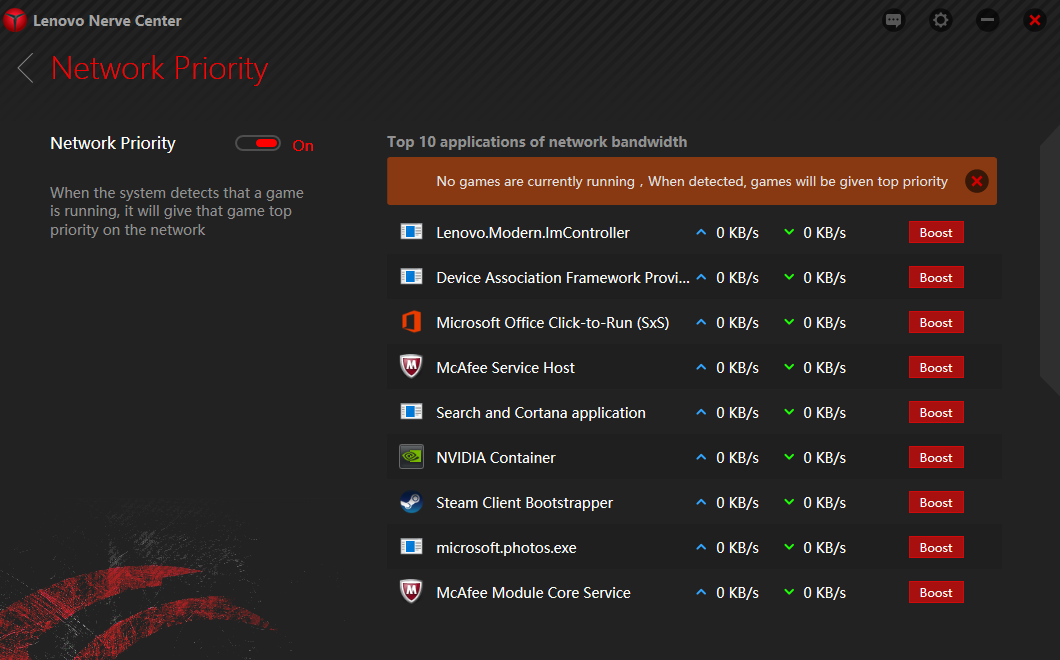The image size is (1060, 660).
Task: Click the McAfee Module Core Service icon
Action: coord(411,592)
